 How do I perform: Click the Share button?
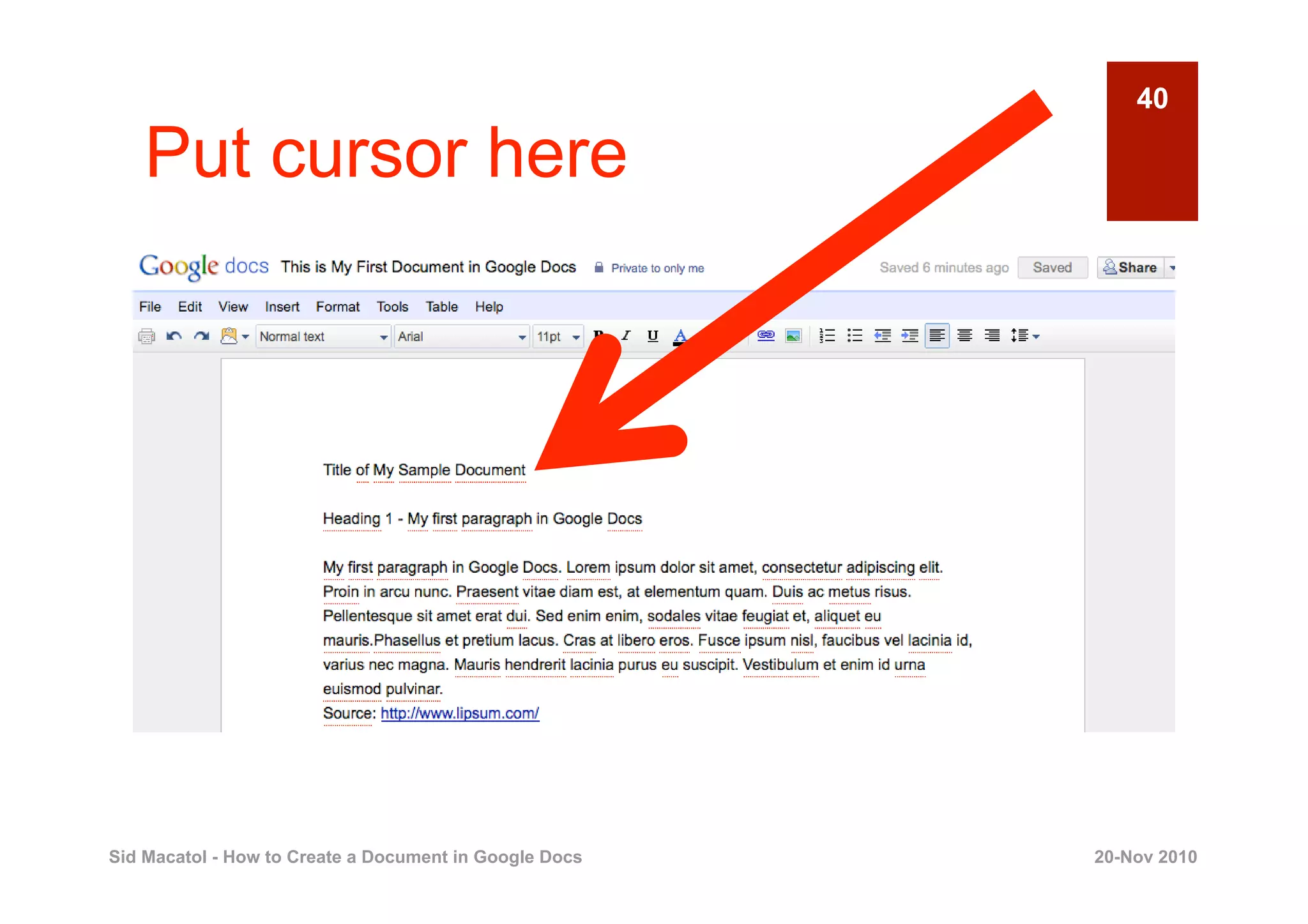(1130, 268)
